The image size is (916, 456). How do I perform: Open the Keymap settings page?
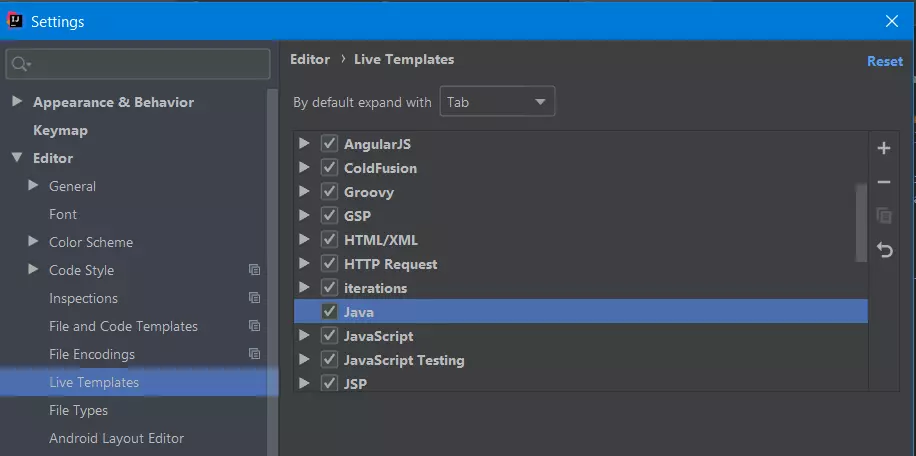60,130
